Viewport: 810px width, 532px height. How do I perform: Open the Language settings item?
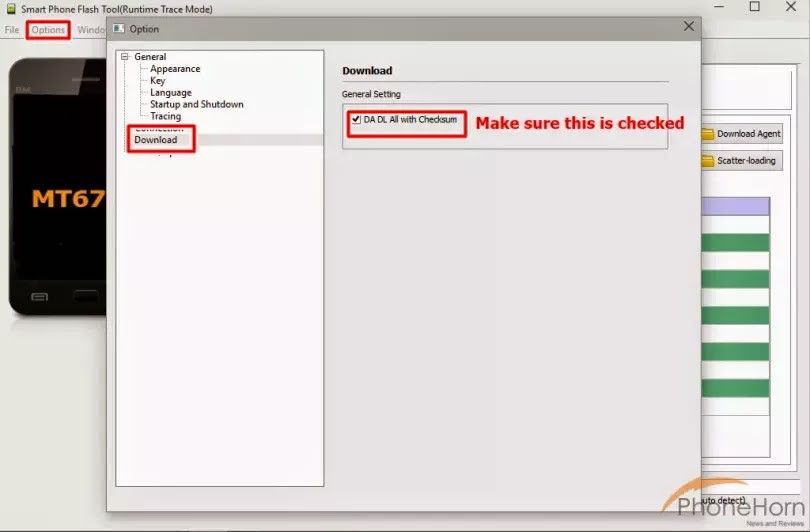[170, 92]
